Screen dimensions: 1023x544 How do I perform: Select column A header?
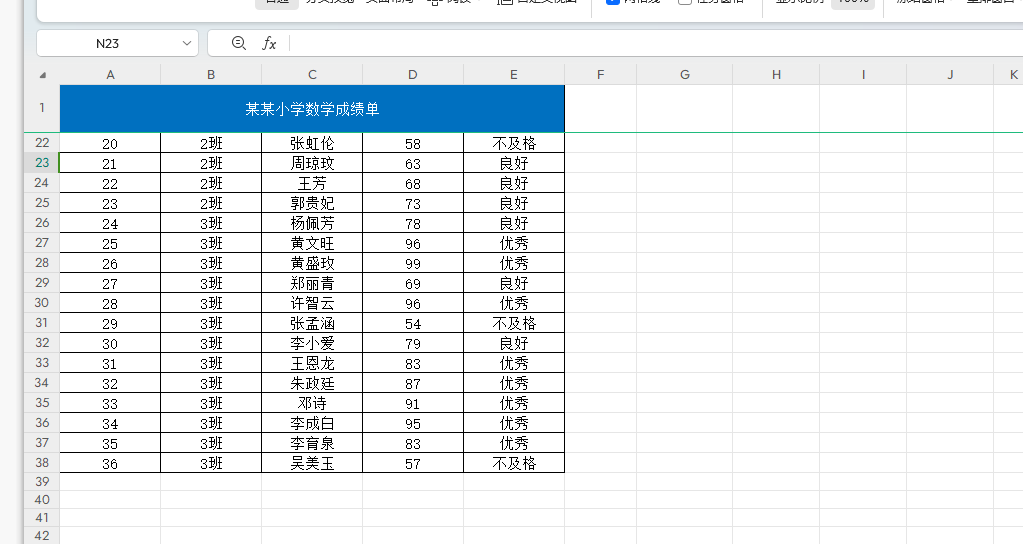[x=110, y=75]
